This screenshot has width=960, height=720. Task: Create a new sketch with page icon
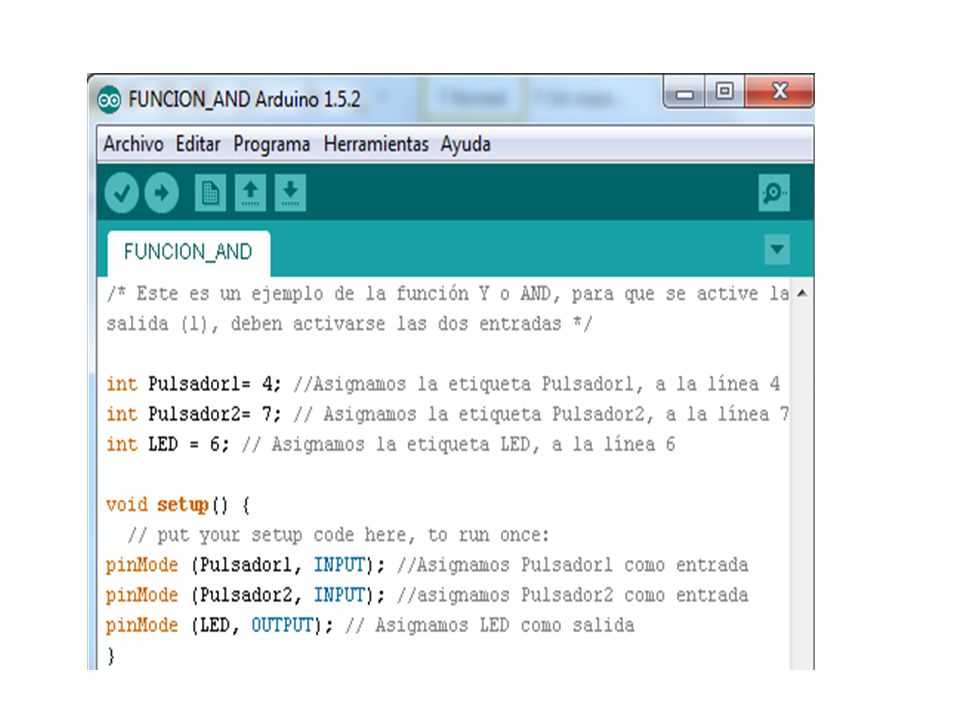(x=210, y=193)
